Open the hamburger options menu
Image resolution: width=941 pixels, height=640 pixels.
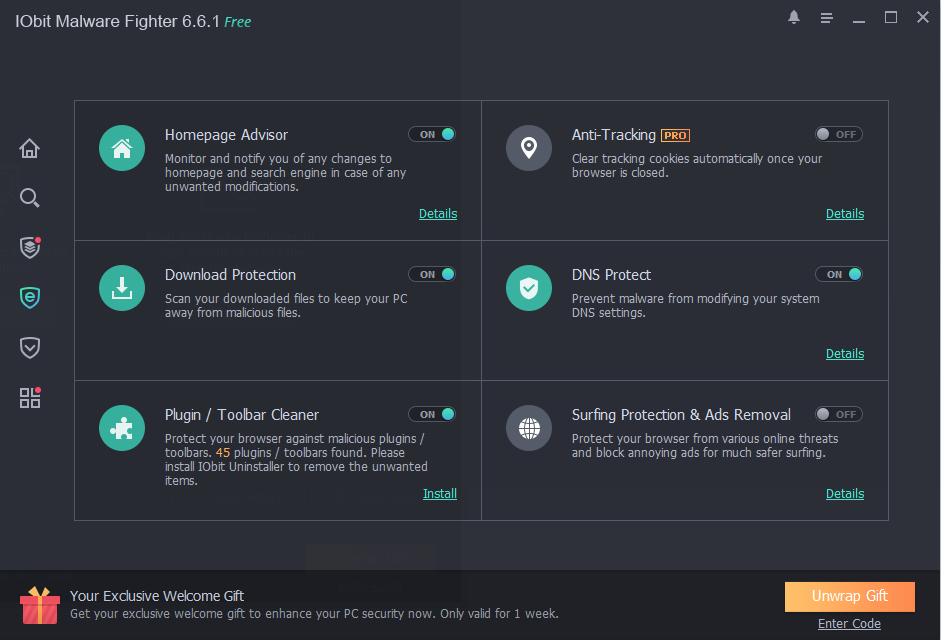click(x=827, y=18)
